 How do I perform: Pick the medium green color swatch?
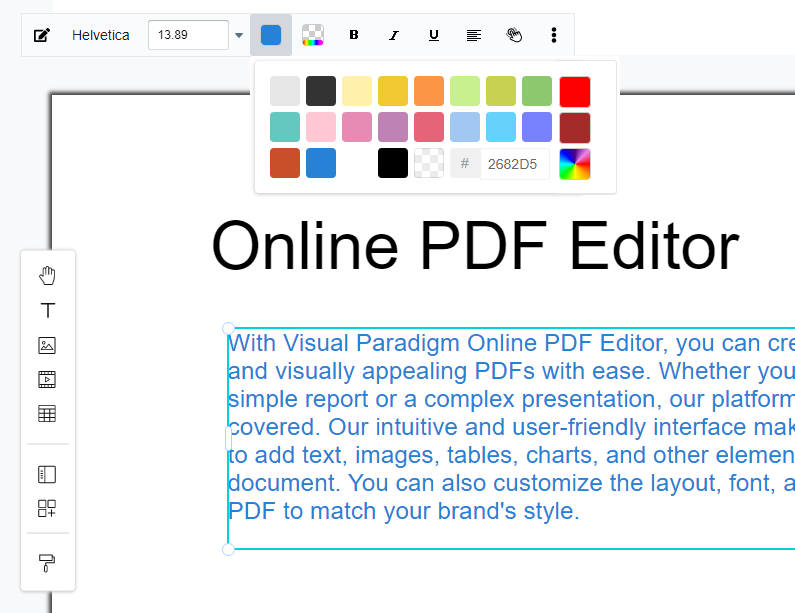537,91
